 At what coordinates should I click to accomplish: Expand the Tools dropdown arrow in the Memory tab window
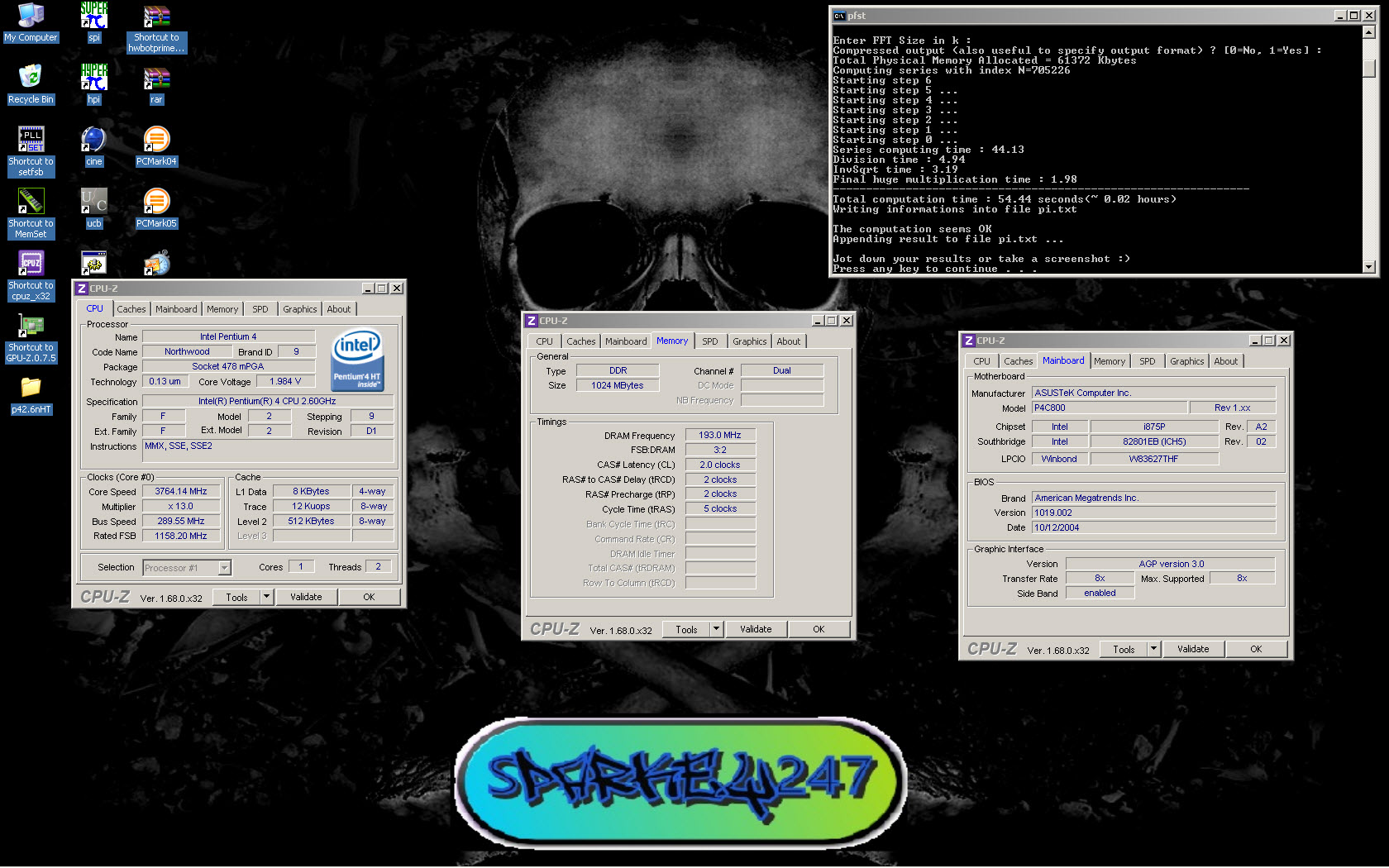[x=716, y=629]
